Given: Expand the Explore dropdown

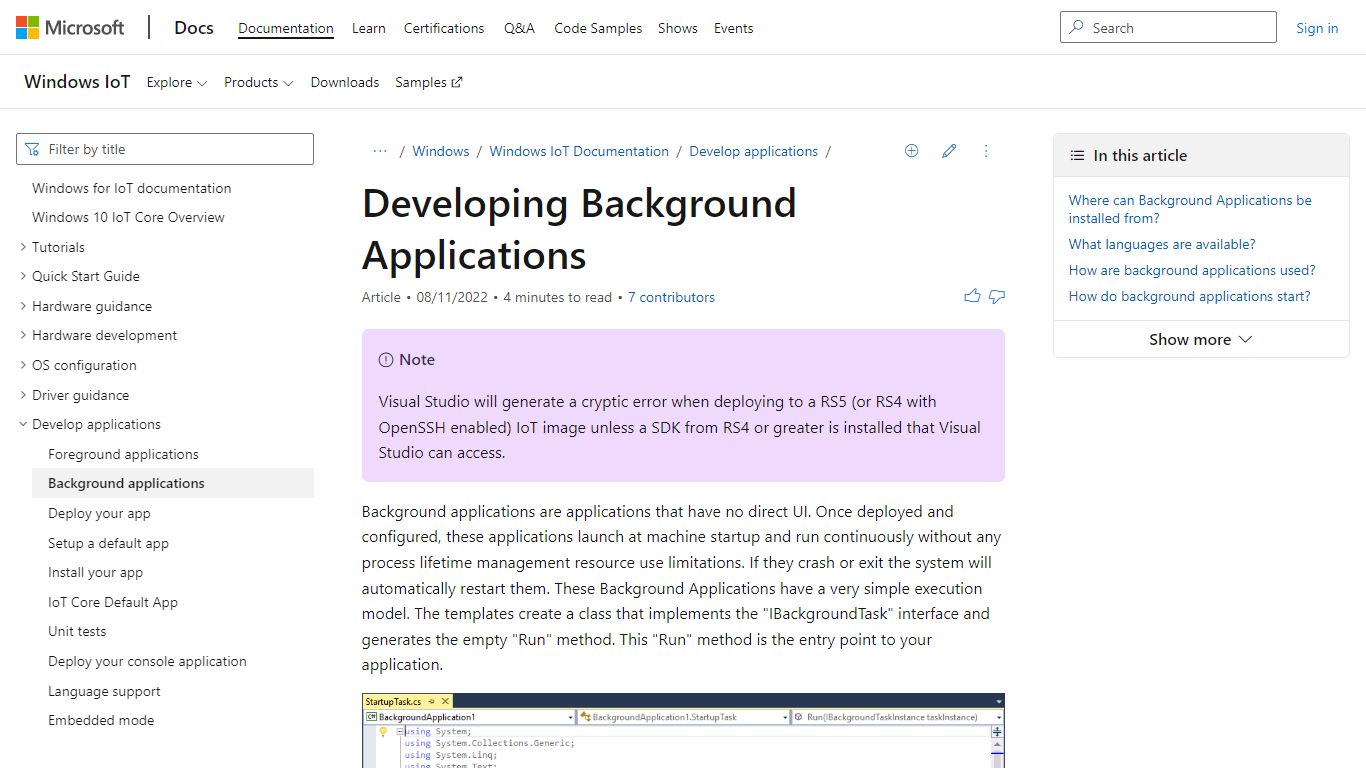Looking at the screenshot, I should pyautogui.click(x=177, y=82).
